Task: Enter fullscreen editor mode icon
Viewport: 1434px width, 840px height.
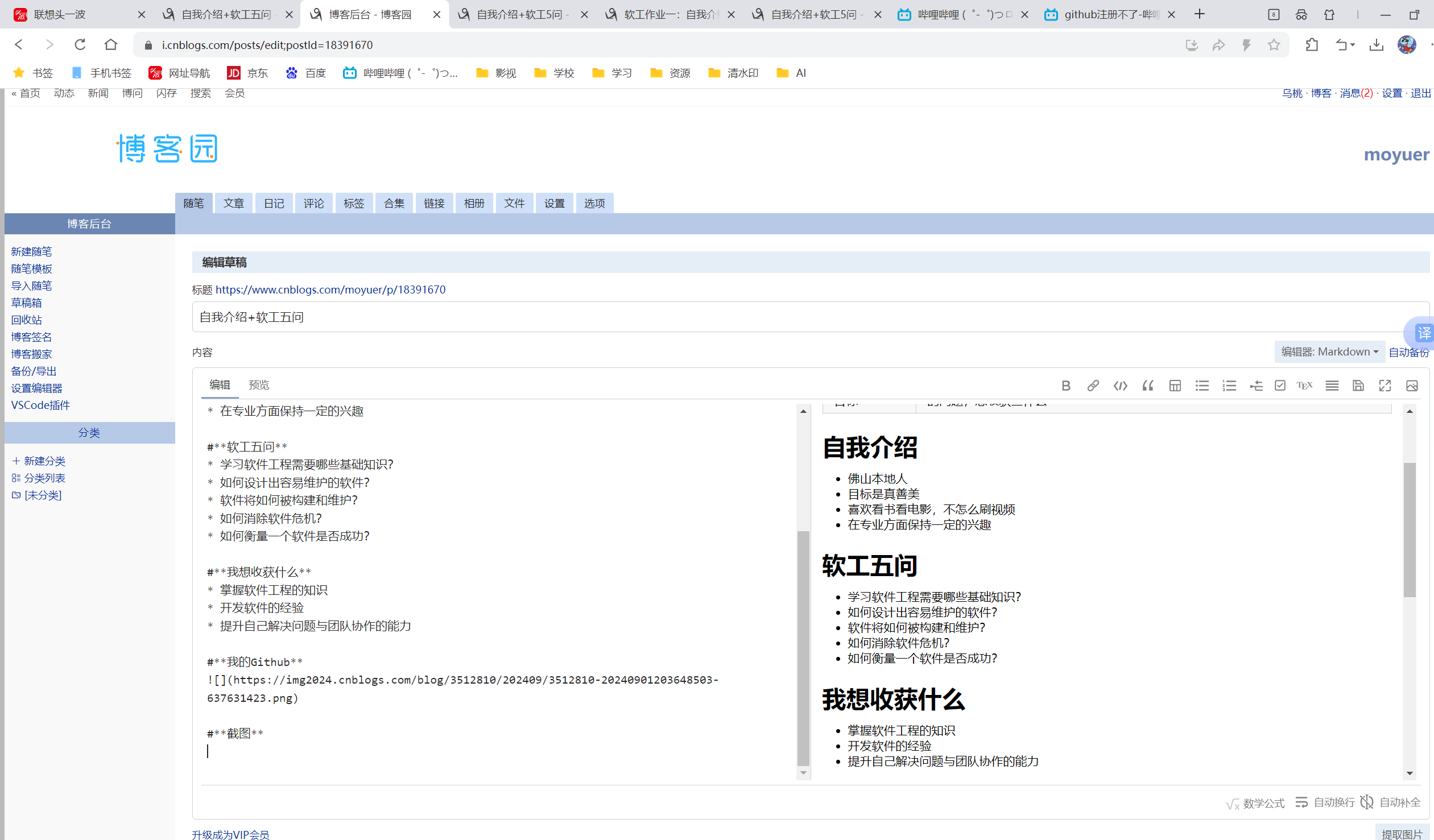Action: [1385, 386]
